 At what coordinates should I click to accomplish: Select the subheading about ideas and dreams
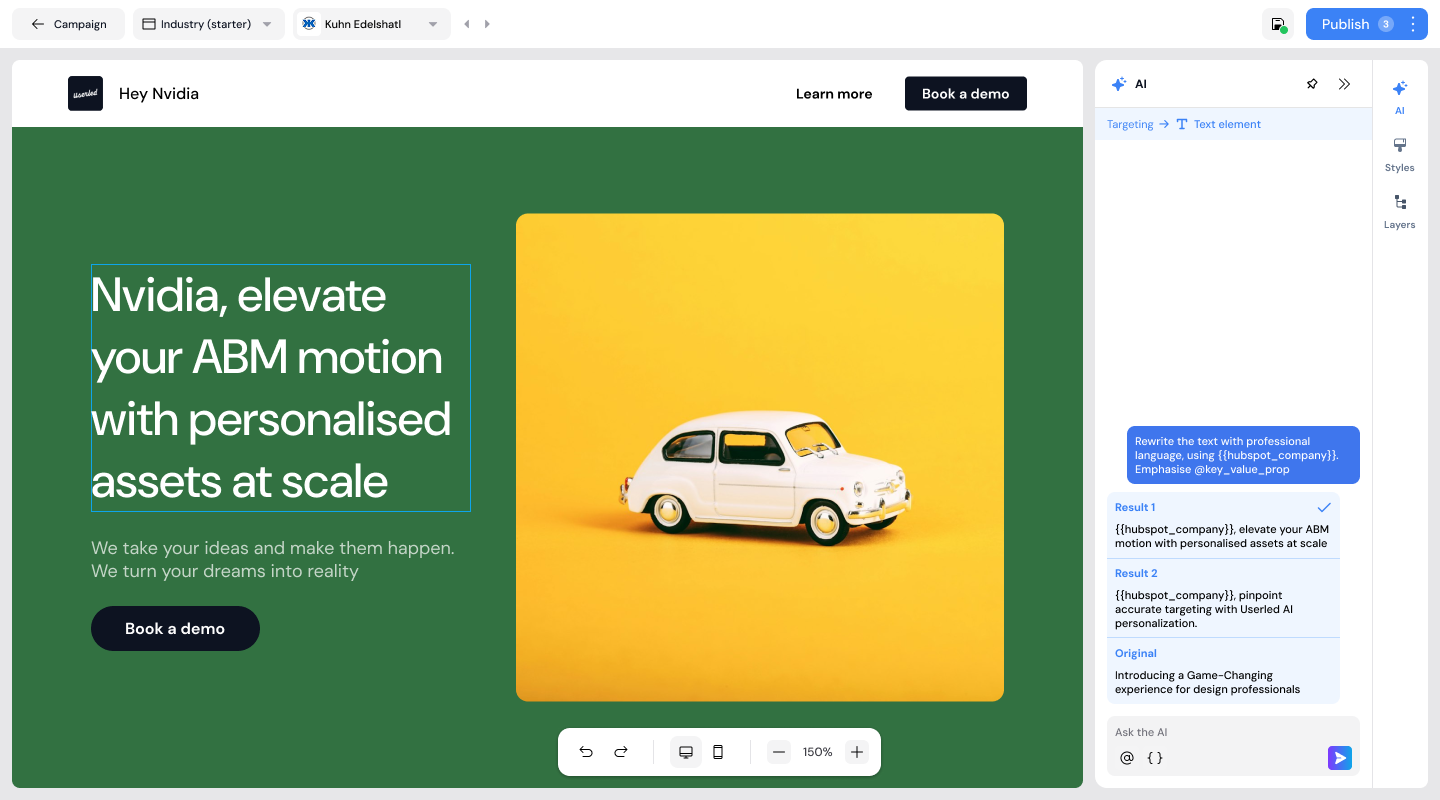(273, 560)
